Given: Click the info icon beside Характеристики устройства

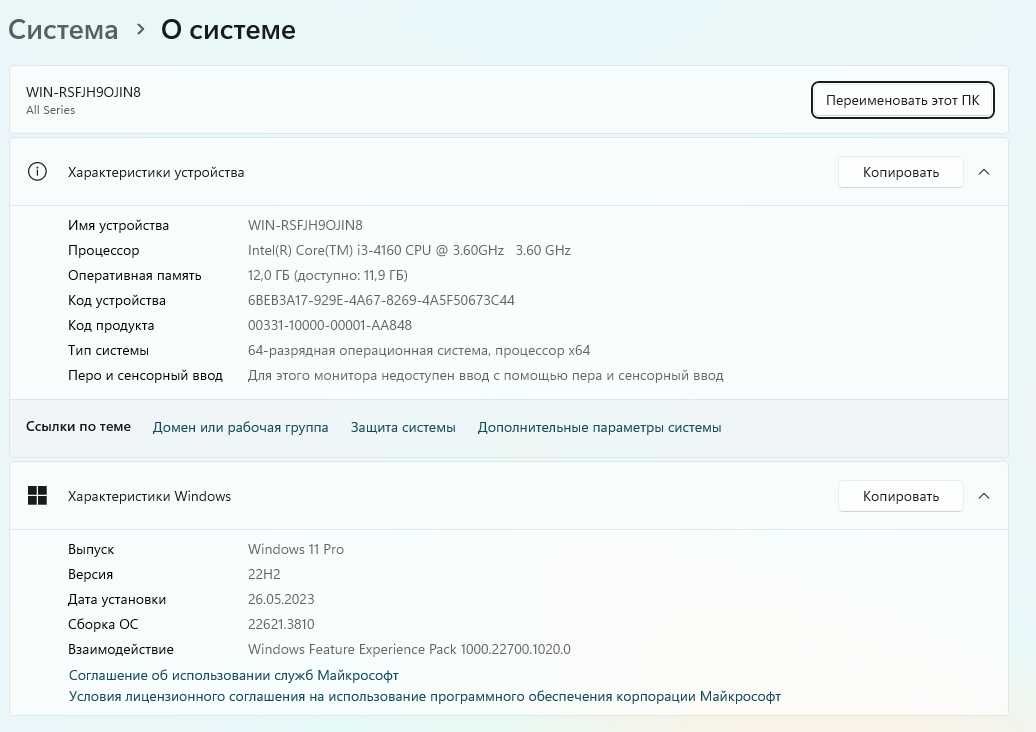Looking at the screenshot, I should pos(37,172).
